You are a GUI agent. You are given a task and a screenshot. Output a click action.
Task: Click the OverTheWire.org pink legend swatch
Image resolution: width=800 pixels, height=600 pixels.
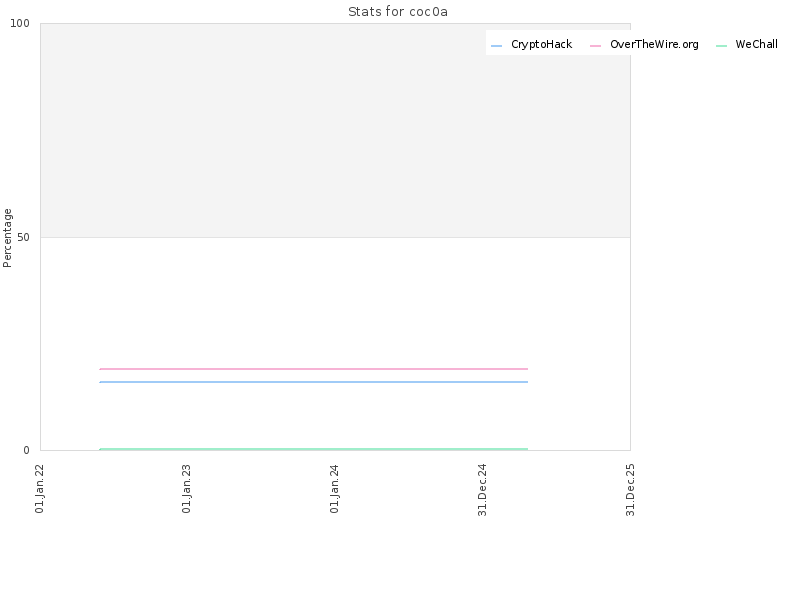click(x=595, y=46)
